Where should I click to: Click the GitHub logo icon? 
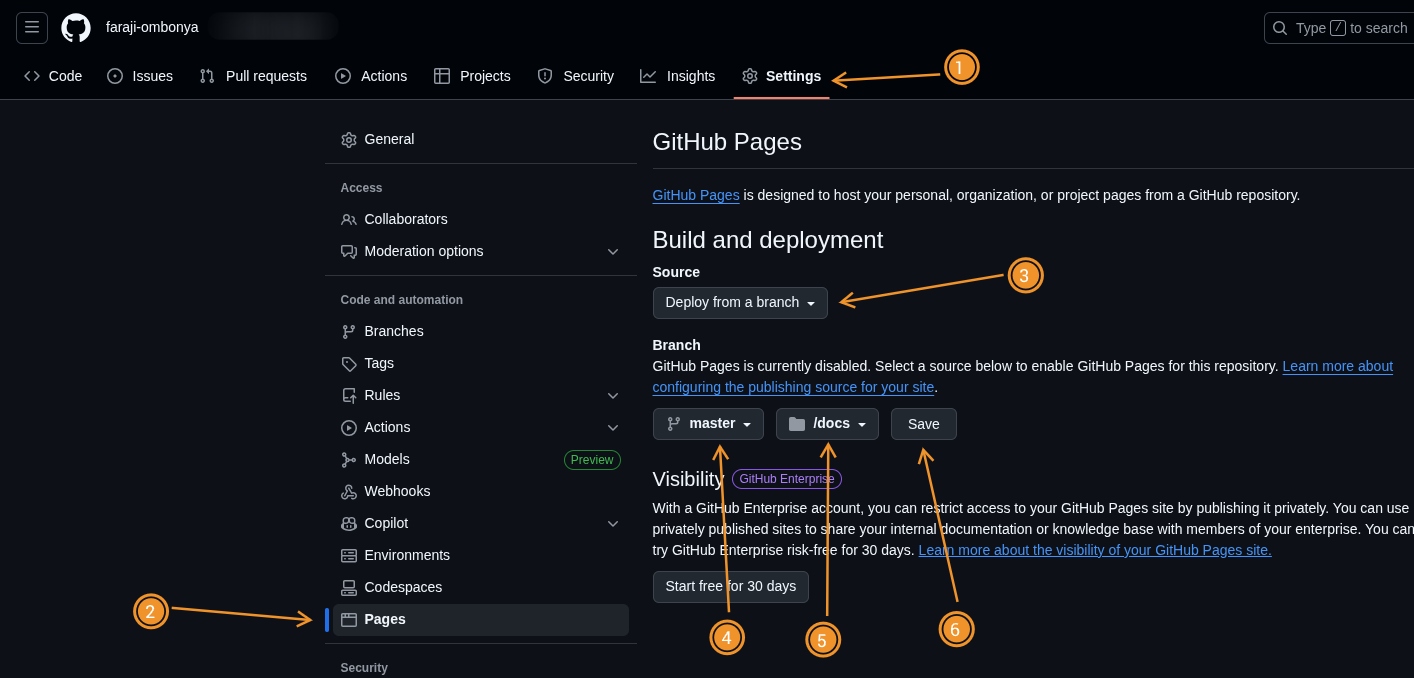[76, 28]
